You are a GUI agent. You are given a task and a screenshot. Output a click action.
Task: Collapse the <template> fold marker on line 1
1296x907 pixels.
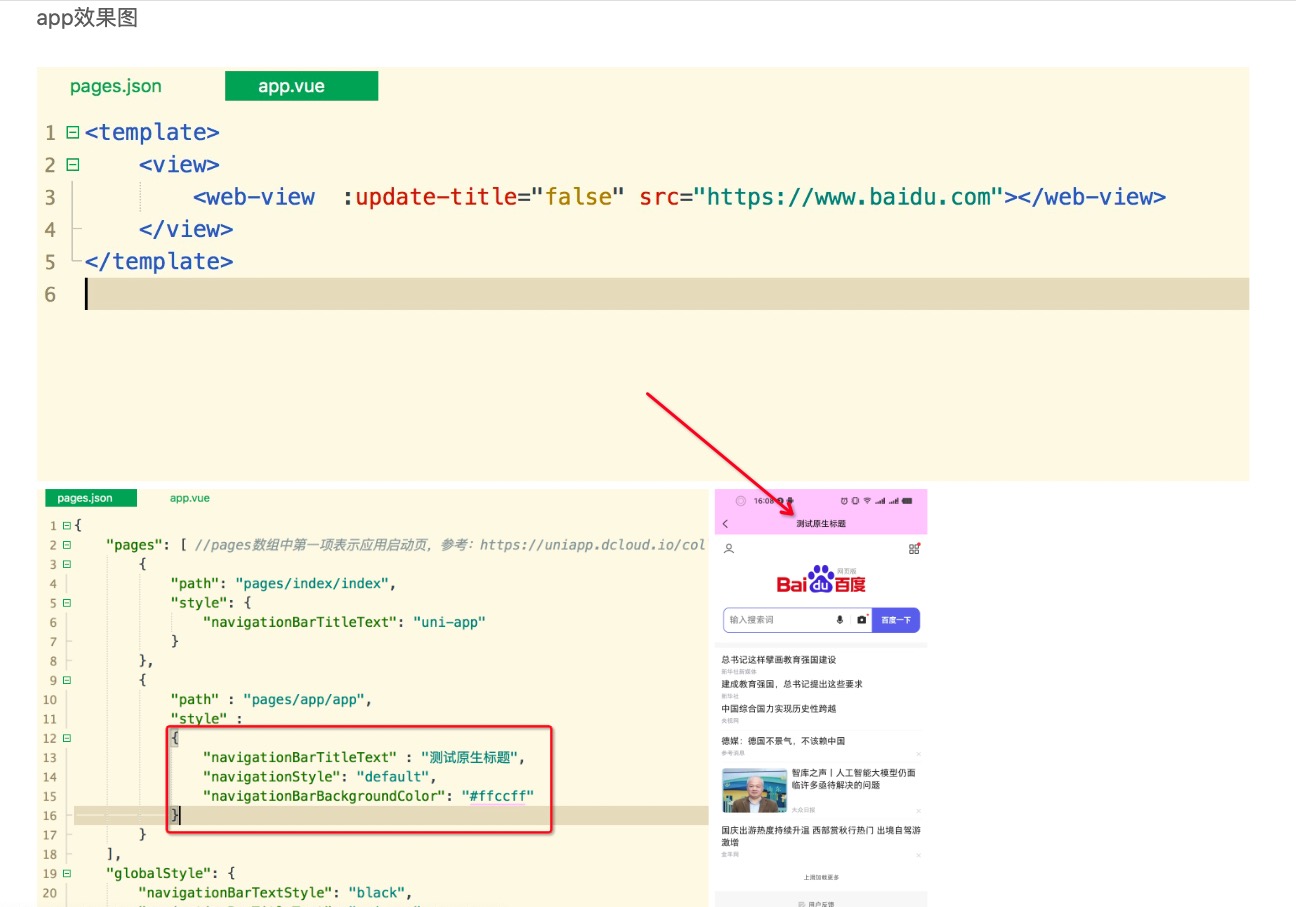point(72,132)
